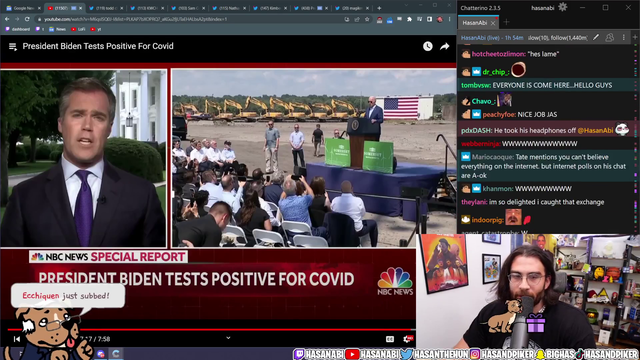640x360 pixels.
Task: Click the previous video playback button
Action: pyautogui.click(x=17, y=339)
